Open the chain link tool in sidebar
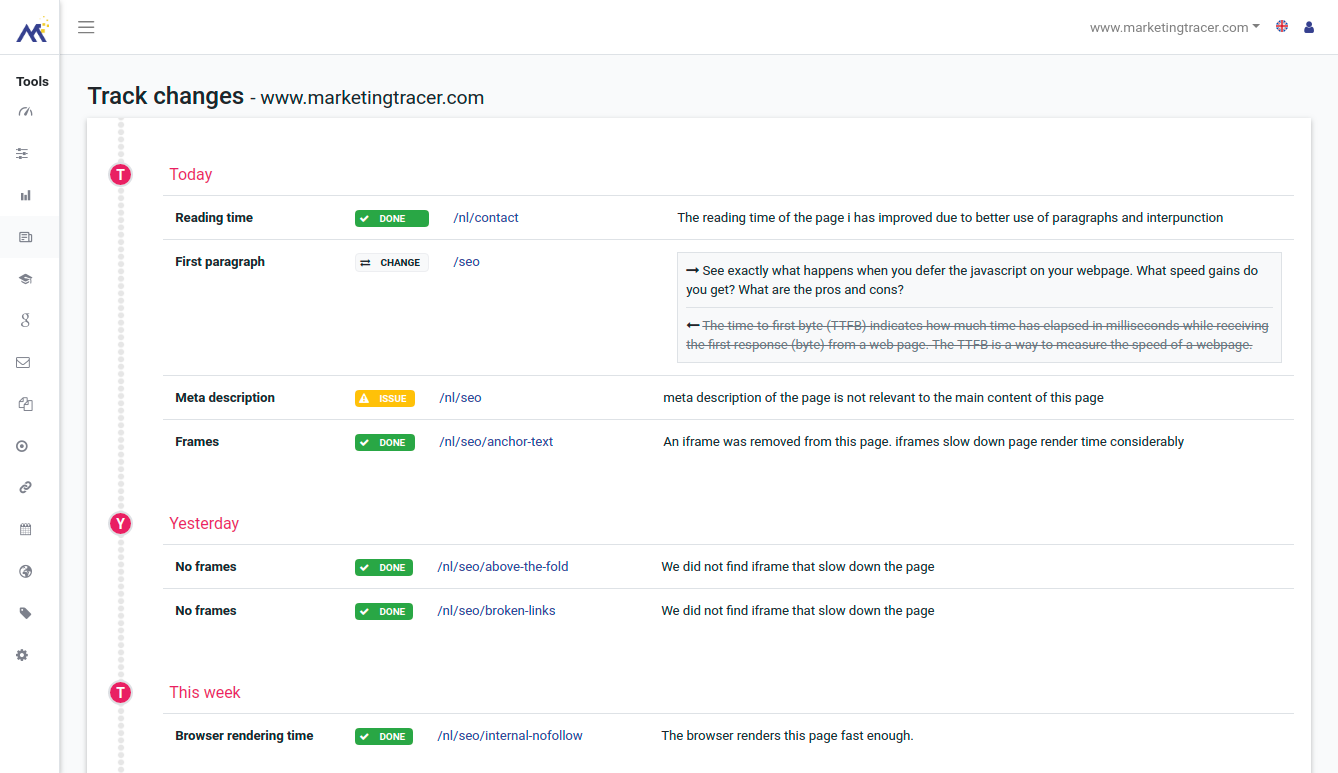The image size is (1338, 773). pos(25,488)
